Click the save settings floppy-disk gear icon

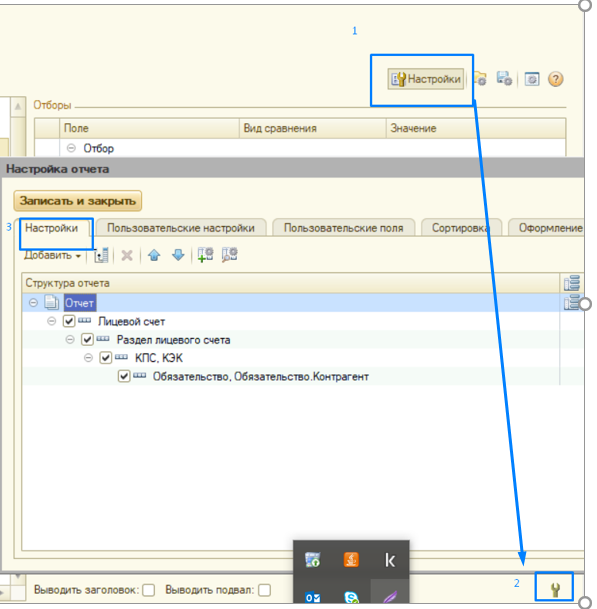click(x=504, y=79)
